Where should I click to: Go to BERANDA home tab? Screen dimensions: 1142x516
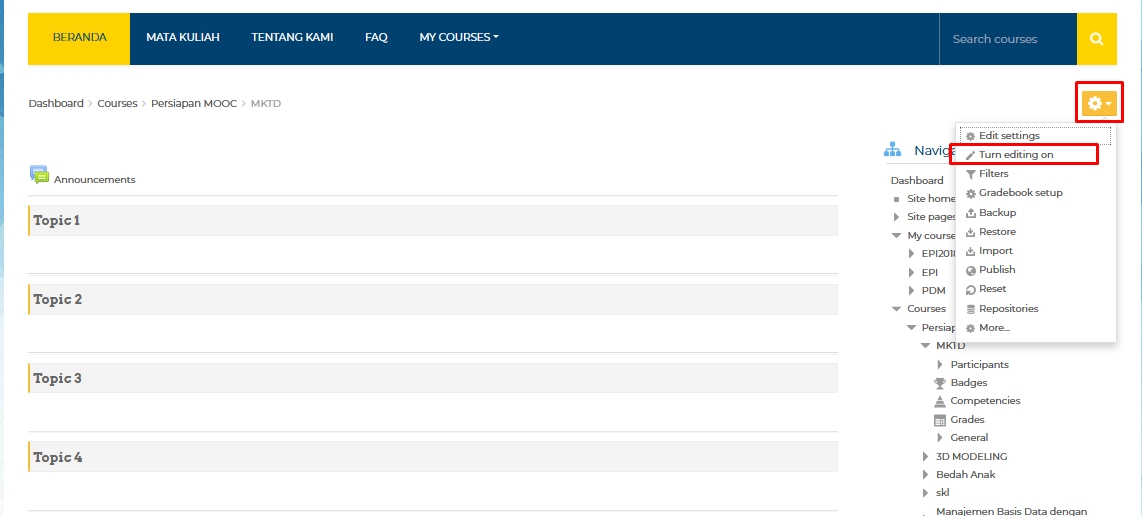click(79, 38)
